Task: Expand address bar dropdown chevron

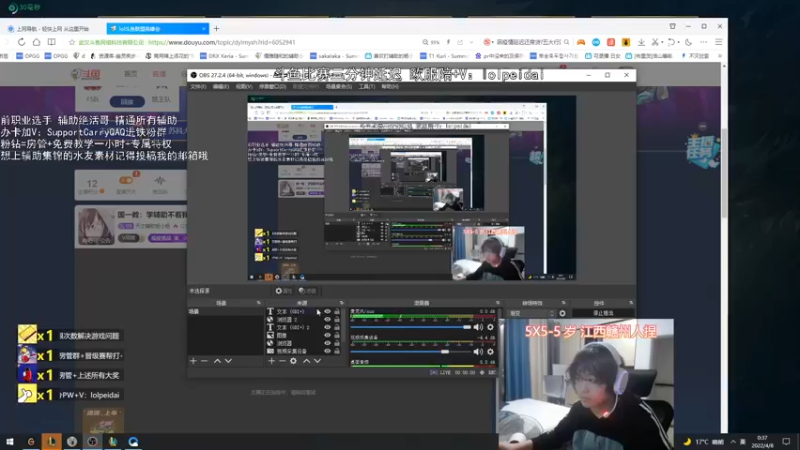Action: coord(471,42)
